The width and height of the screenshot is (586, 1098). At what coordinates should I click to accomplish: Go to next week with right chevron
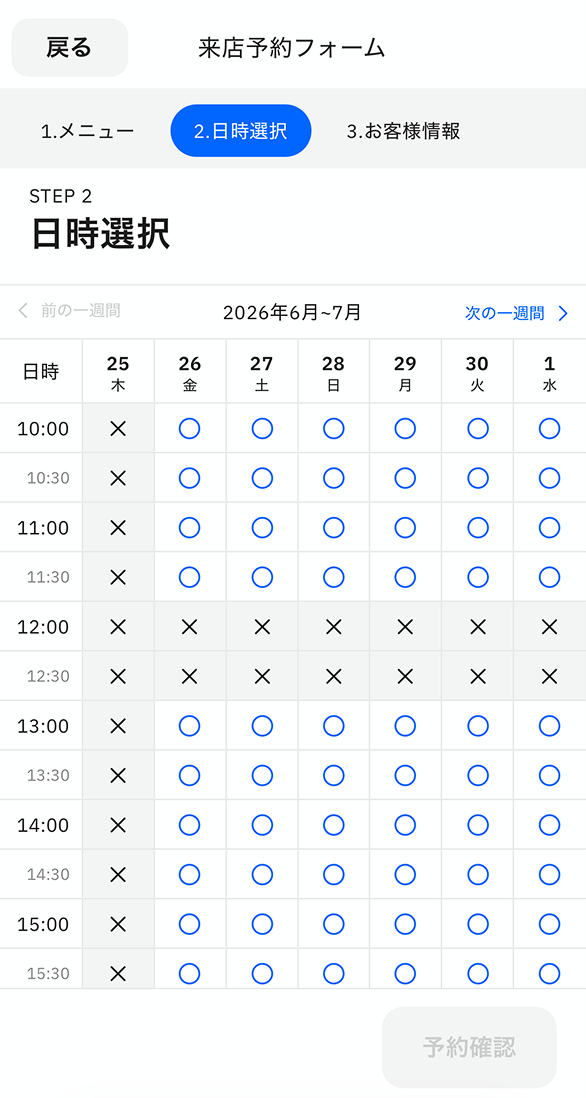click(x=563, y=313)
